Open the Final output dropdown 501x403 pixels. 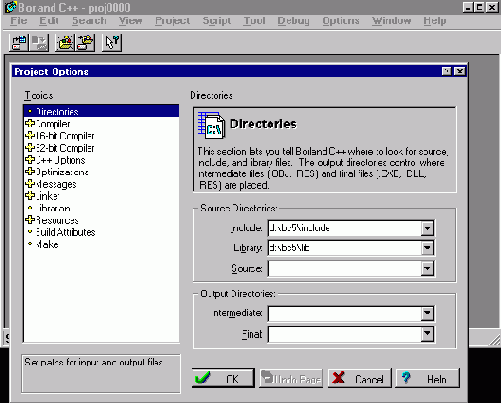click(427, 334)
